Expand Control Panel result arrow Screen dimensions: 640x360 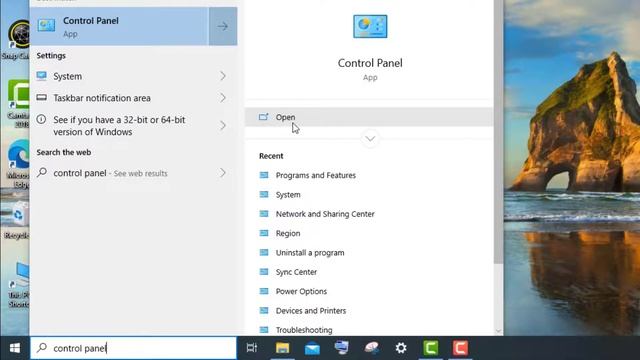223,27
